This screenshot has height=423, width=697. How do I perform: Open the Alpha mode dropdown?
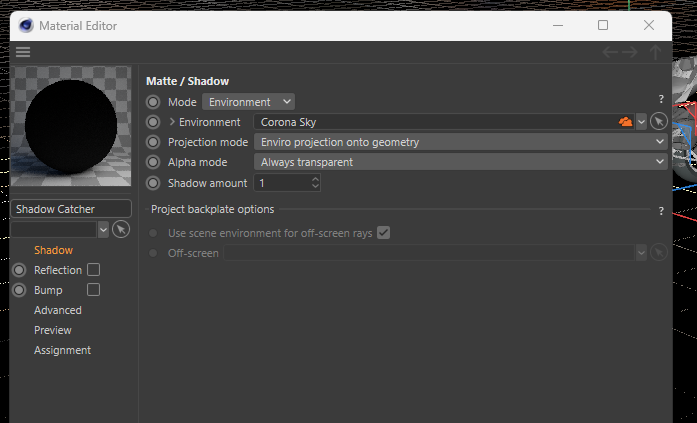click(461, 162)
